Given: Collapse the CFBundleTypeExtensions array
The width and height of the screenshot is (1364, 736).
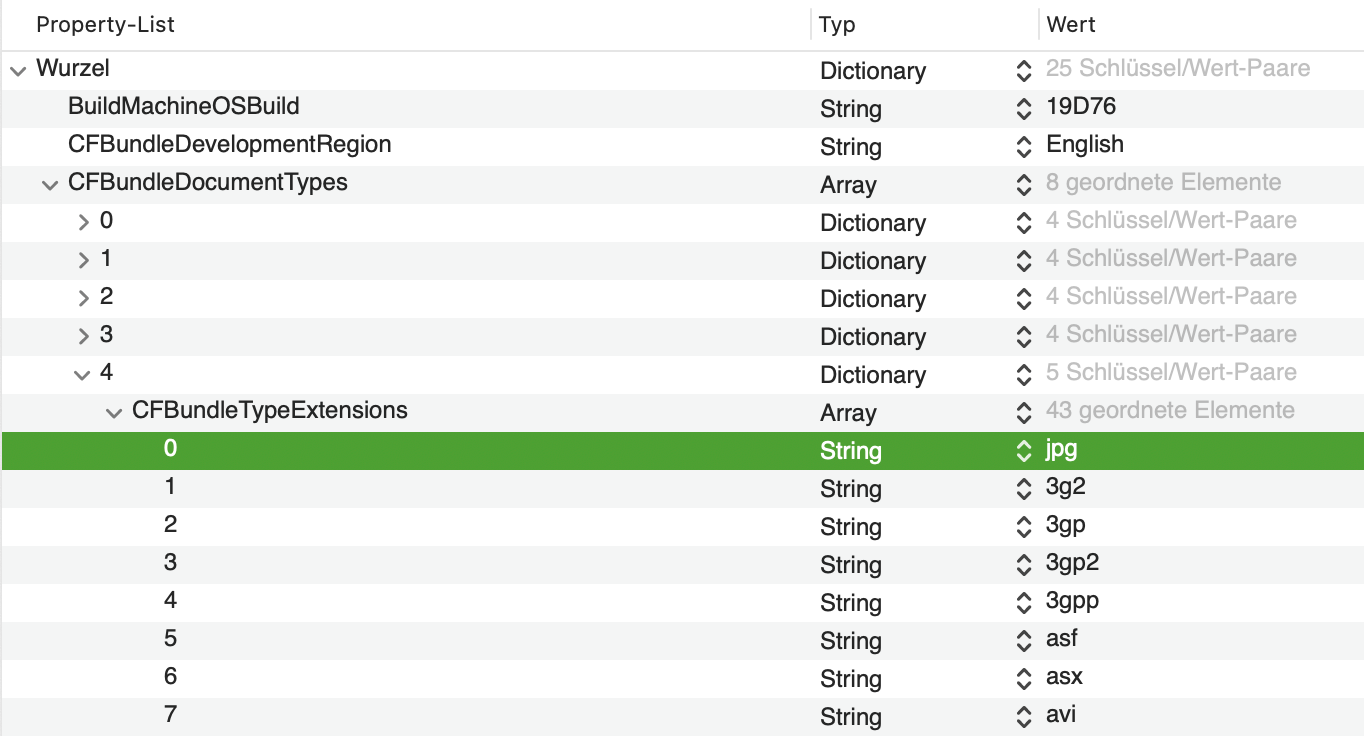Looking at the screenshot, I should [114, 412].
